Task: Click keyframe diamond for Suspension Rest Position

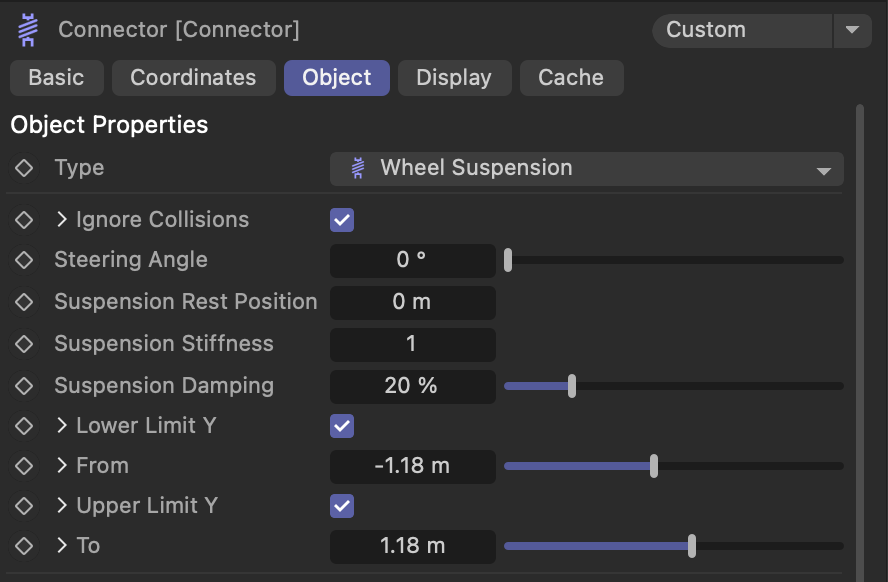Action: (x=24, y=302)
